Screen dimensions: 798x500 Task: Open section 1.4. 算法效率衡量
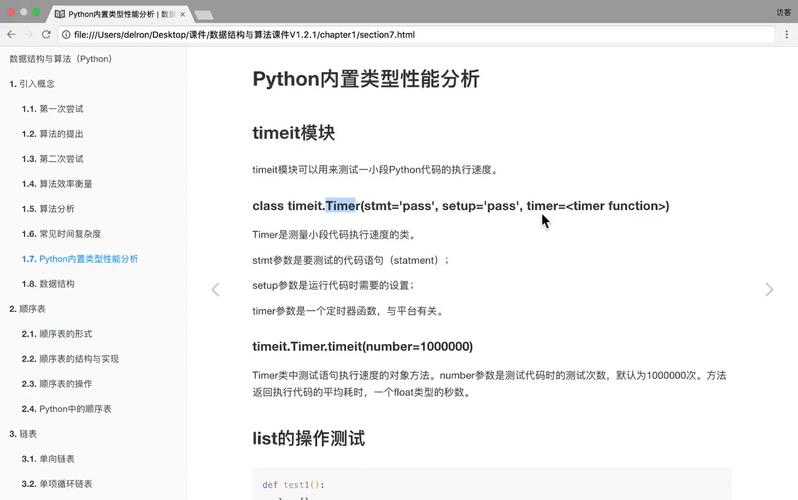click(57, 184)
